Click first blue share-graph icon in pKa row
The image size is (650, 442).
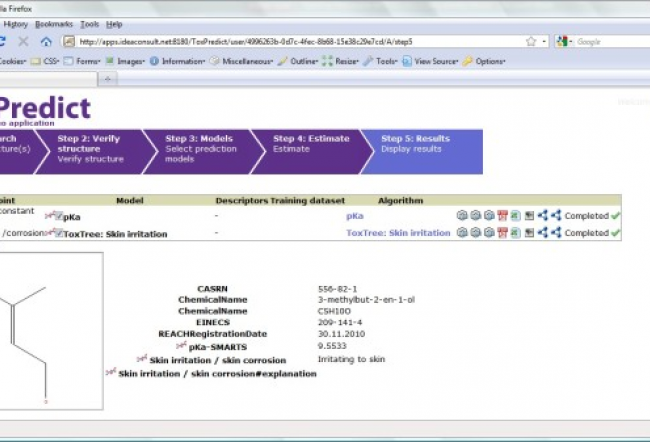pyautogui.click(x=543, y=215)
